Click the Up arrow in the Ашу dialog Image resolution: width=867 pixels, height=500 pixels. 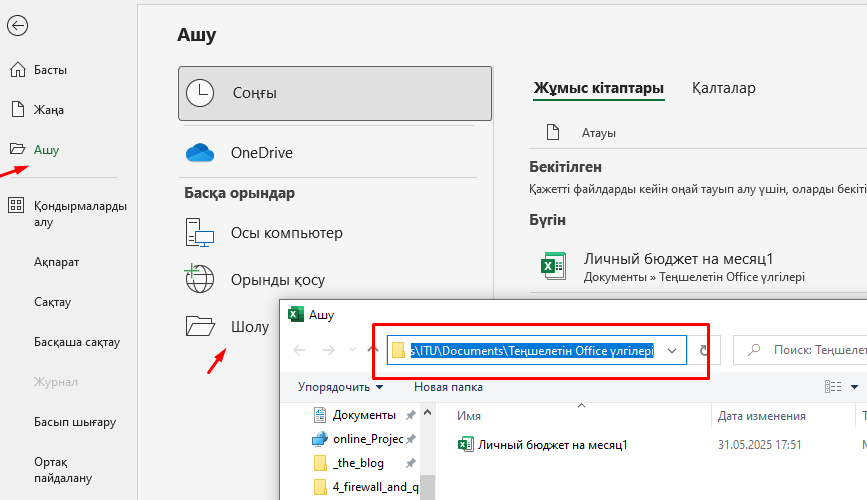(373, 350)
